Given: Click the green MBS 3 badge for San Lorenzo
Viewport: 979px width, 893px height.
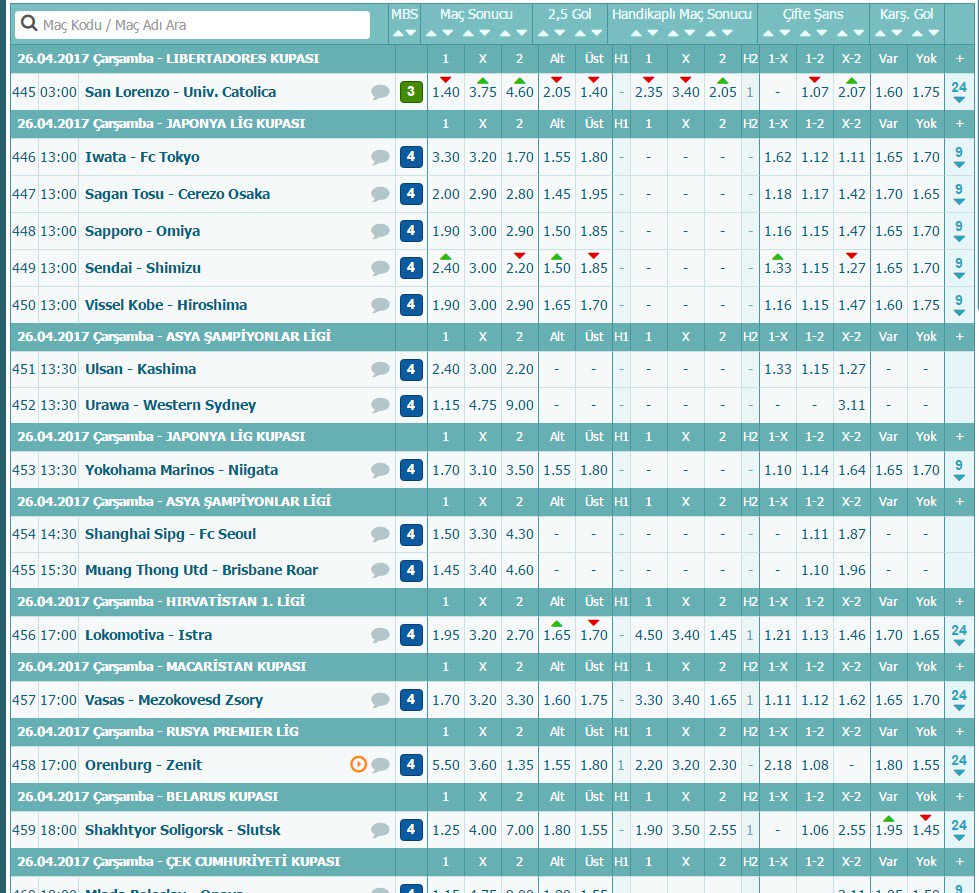Looking at the screenshot, I should (x=411, y=92).
